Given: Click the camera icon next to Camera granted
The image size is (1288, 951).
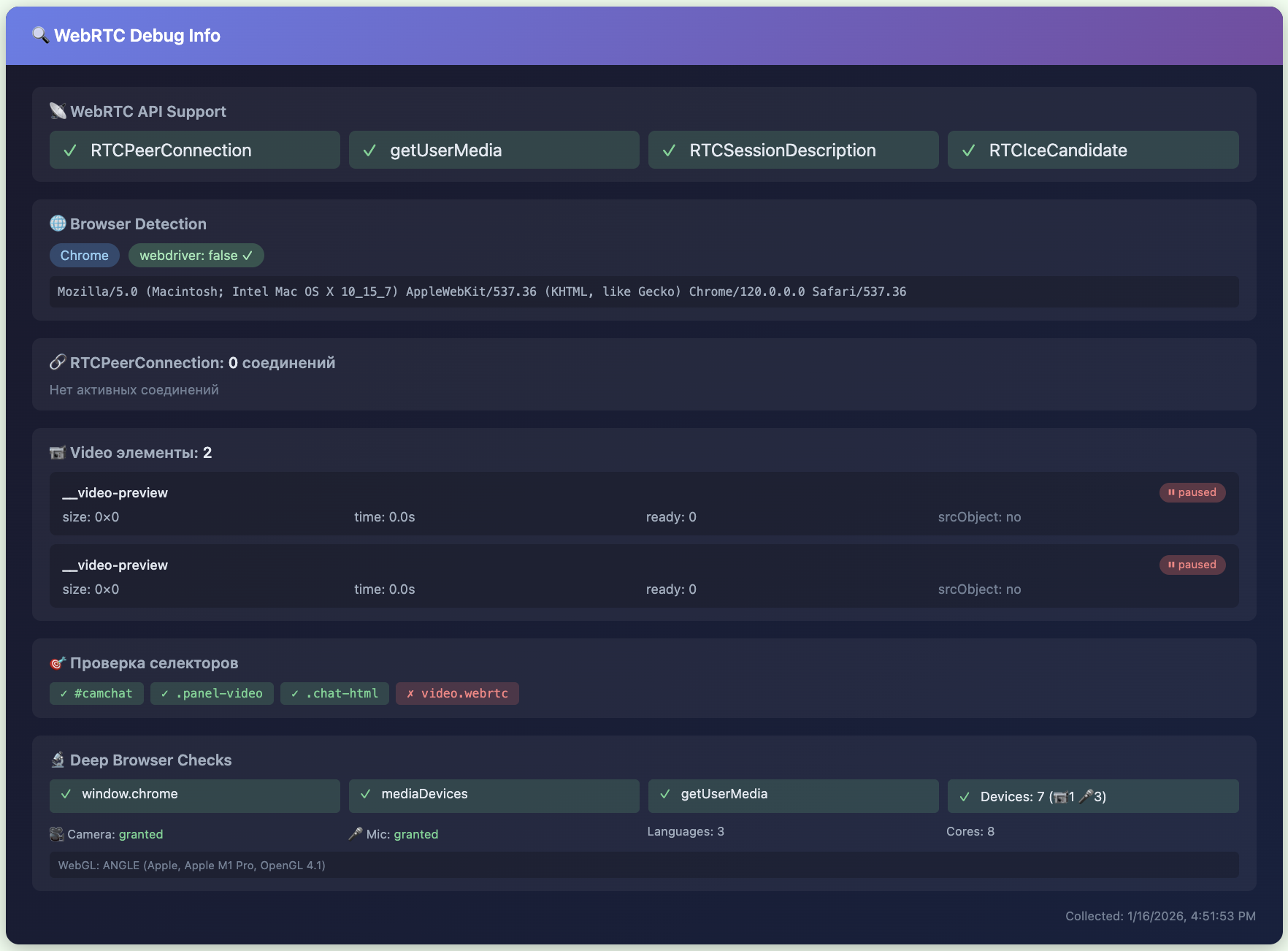Looking at the screenshot, I should pos(57,833).
